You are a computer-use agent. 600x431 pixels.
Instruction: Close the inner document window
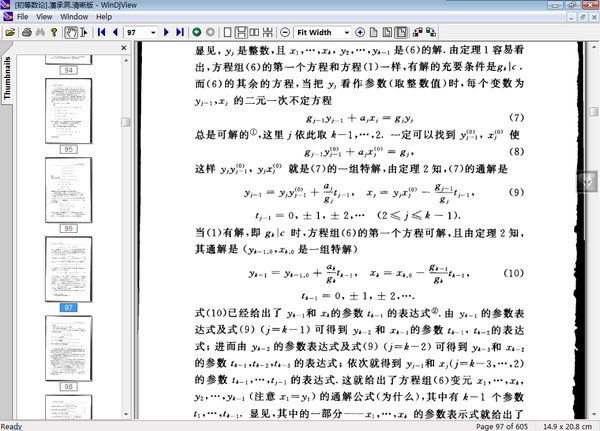point(595,17)
